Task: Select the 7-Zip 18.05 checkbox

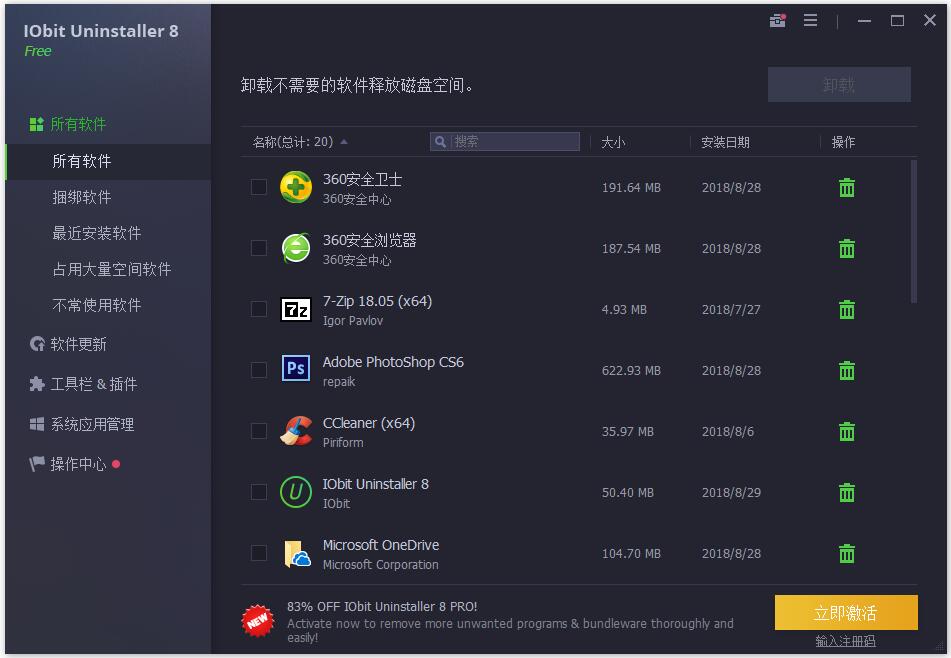Action: pos(259,309)
